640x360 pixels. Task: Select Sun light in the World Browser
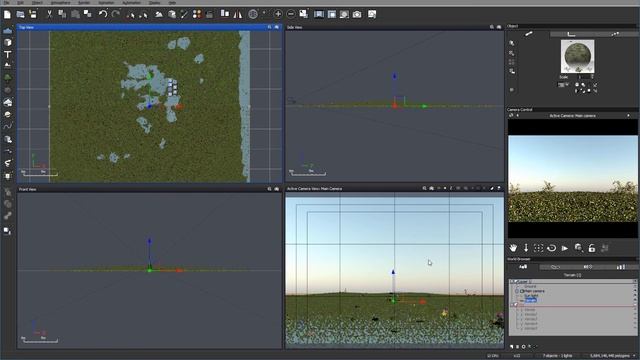531,296
